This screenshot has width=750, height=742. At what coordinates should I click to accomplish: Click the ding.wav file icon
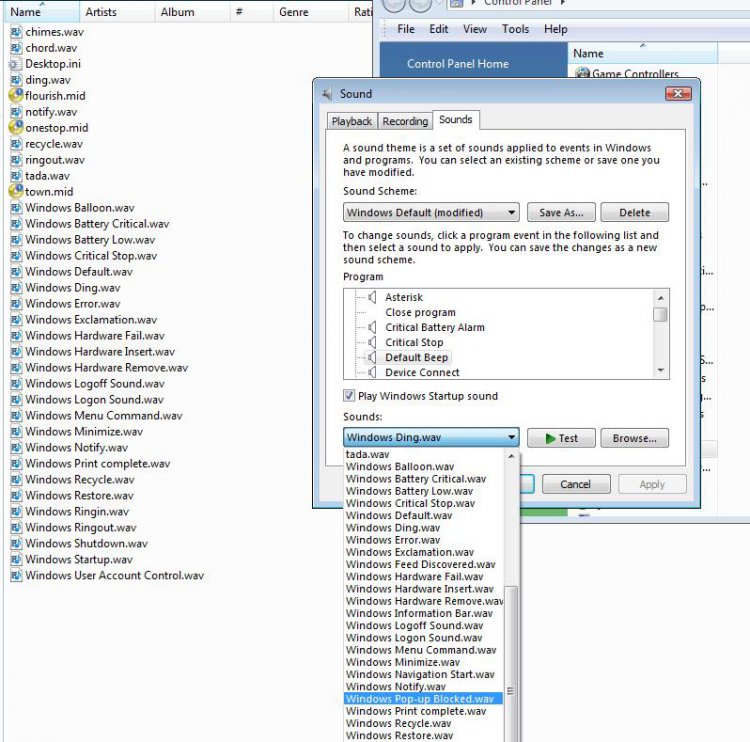click(x=16, y=80)
